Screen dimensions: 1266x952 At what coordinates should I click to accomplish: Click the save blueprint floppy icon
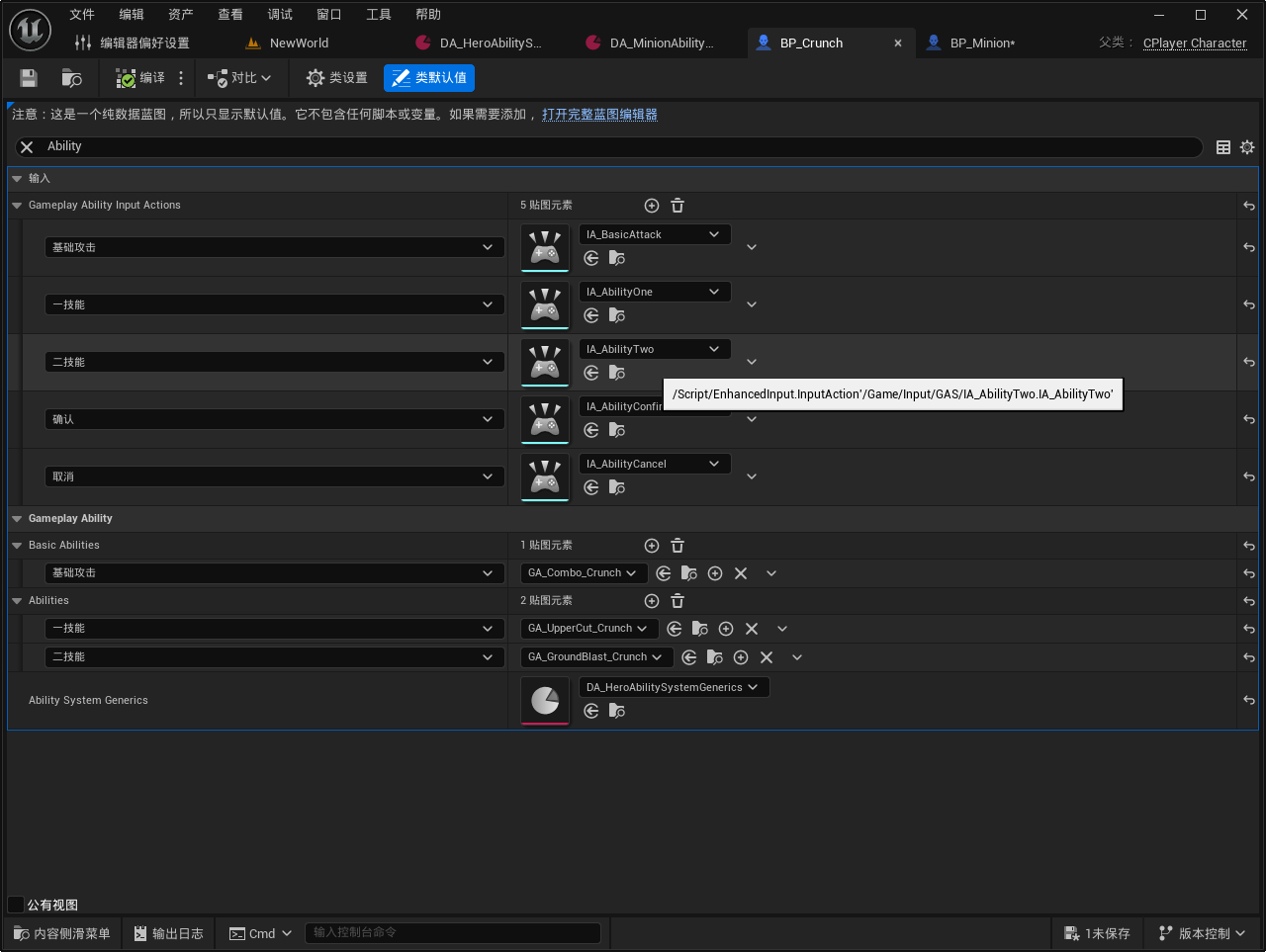[x=29, y=78]
